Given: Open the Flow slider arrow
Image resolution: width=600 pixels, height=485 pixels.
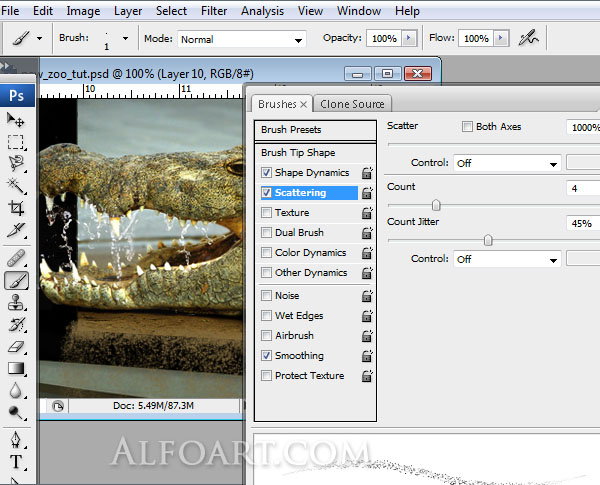Looking at the screenshot, I should click(501, 38).
